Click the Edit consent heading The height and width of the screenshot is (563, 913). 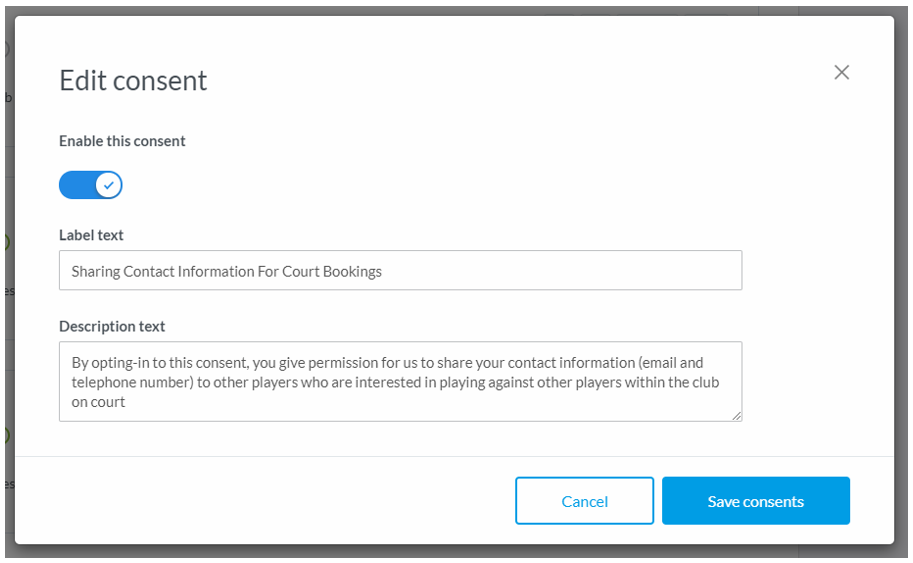133,80
